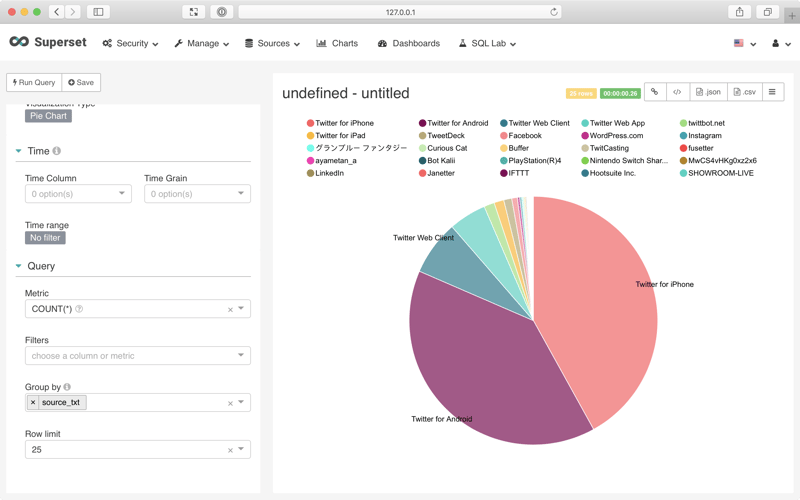Open the user profile menu icon
Viewport: 800px width, 500px height.
780,43
